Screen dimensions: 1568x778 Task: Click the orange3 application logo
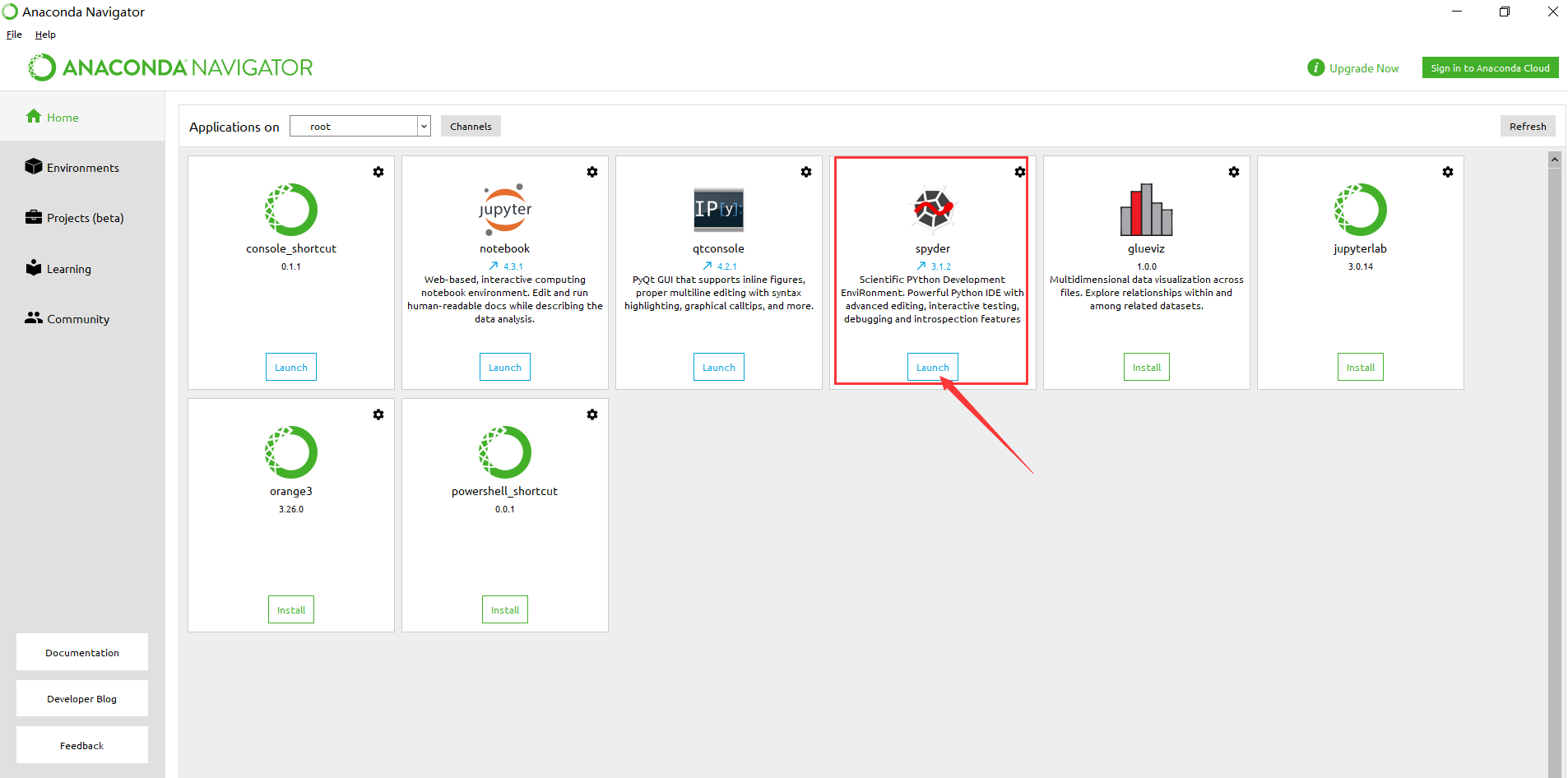pyautogui.click(x=291, y=452)
